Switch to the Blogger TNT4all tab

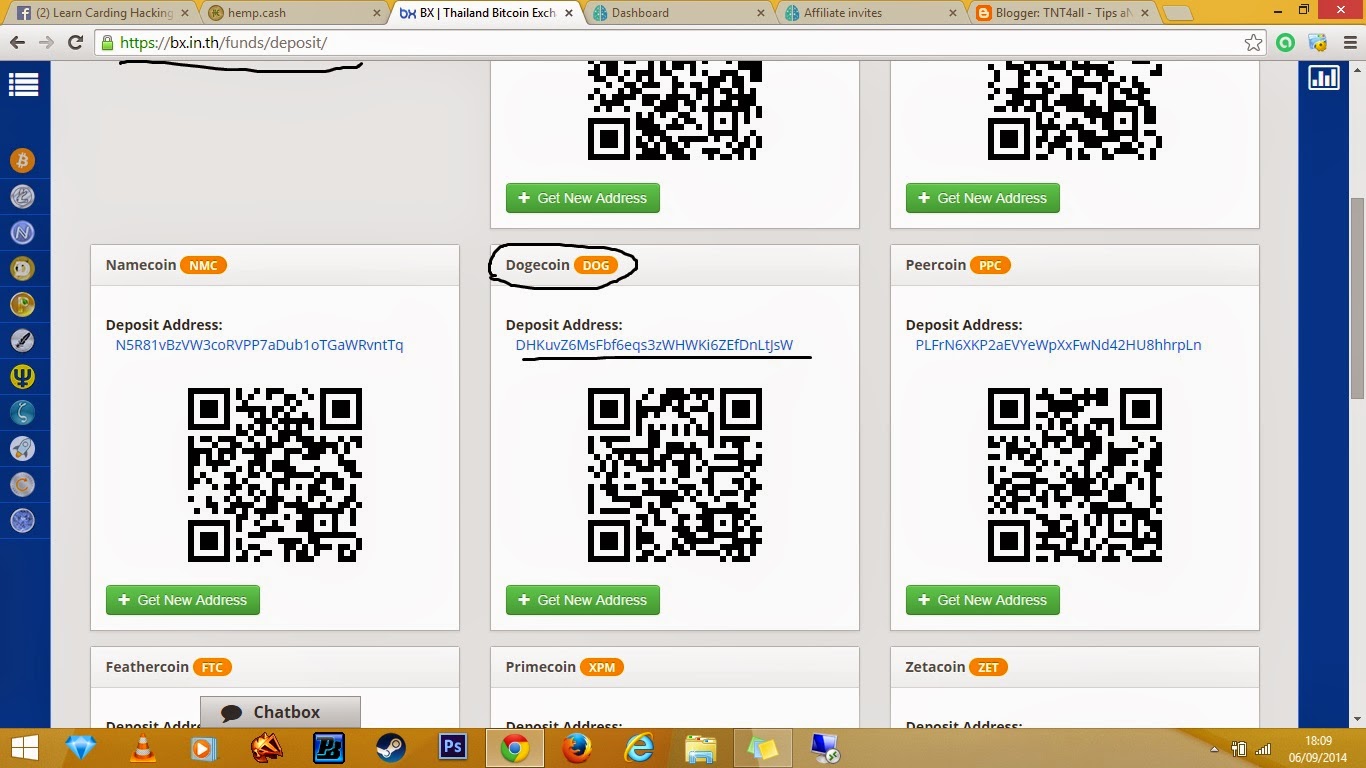[1061, 13]
